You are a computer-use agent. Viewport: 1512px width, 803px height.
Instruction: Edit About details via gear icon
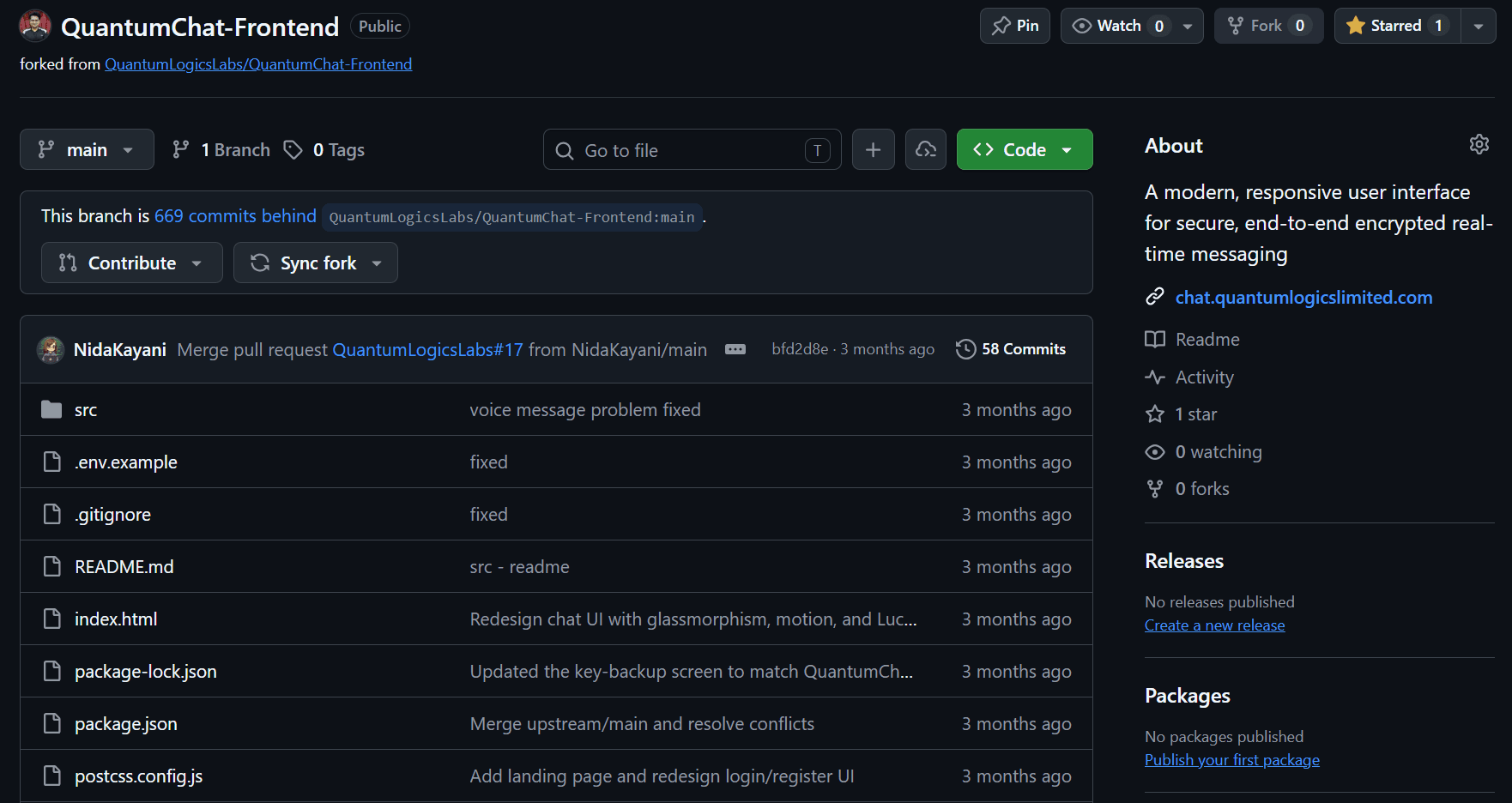1479,144
